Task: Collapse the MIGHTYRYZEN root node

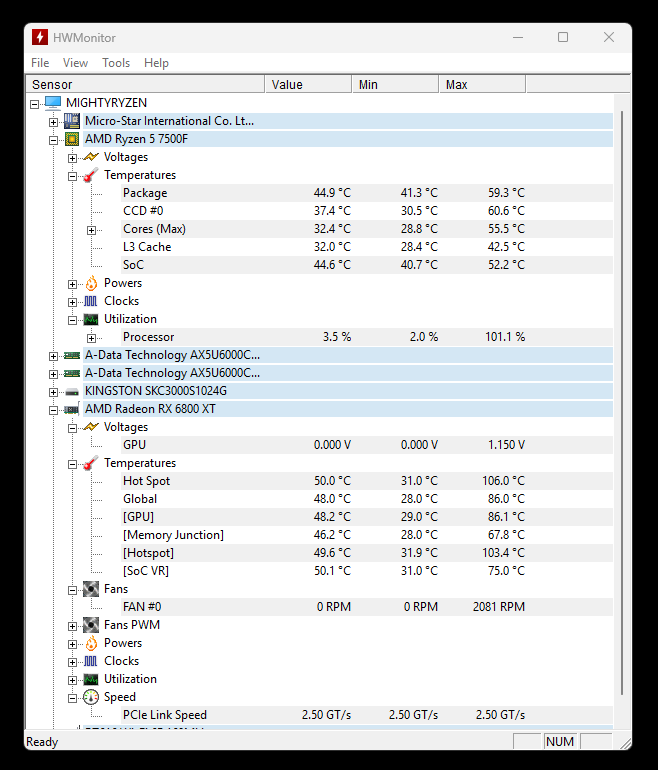Action: click(34, 104)
